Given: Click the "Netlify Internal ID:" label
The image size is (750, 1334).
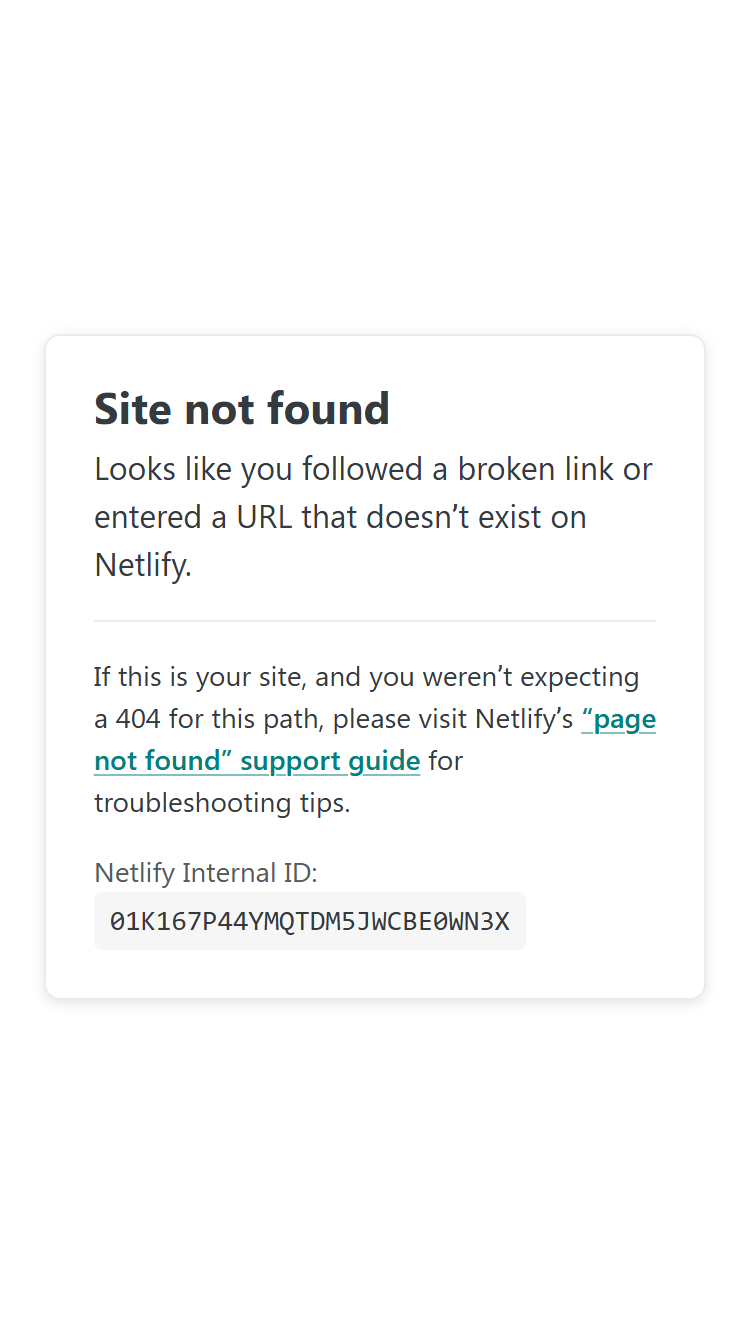Looking at the screenshot, I should (x=206, y=873).
